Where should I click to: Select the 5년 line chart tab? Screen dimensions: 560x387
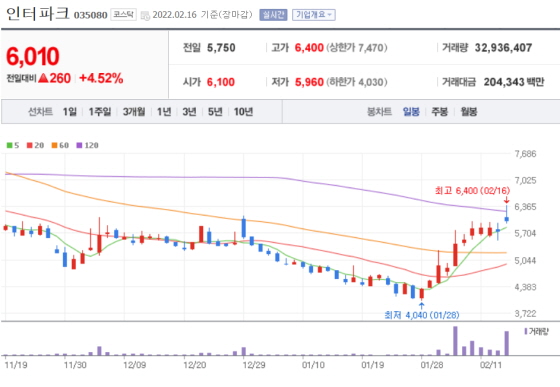tap(215, 112)
